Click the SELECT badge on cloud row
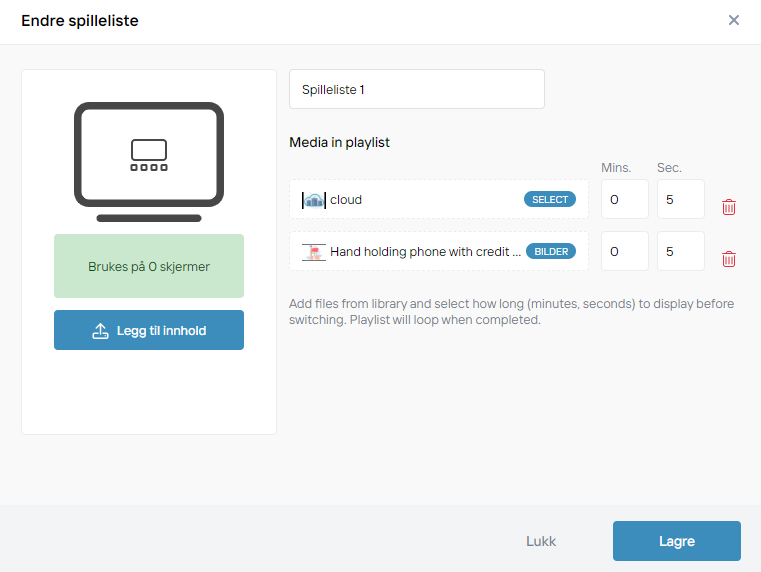The image size is (761, 572). click(x=550, y=199)
